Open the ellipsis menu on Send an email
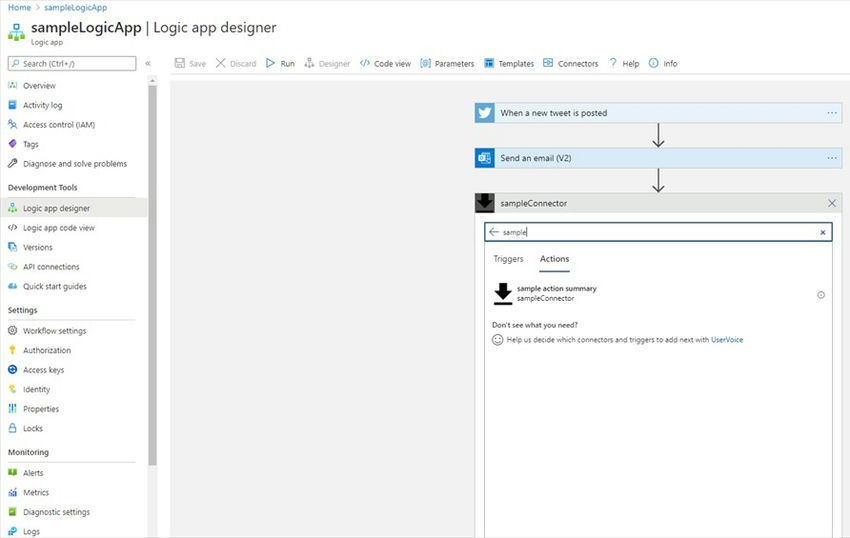This screenshot has height=538, width=850. point(832,158)
